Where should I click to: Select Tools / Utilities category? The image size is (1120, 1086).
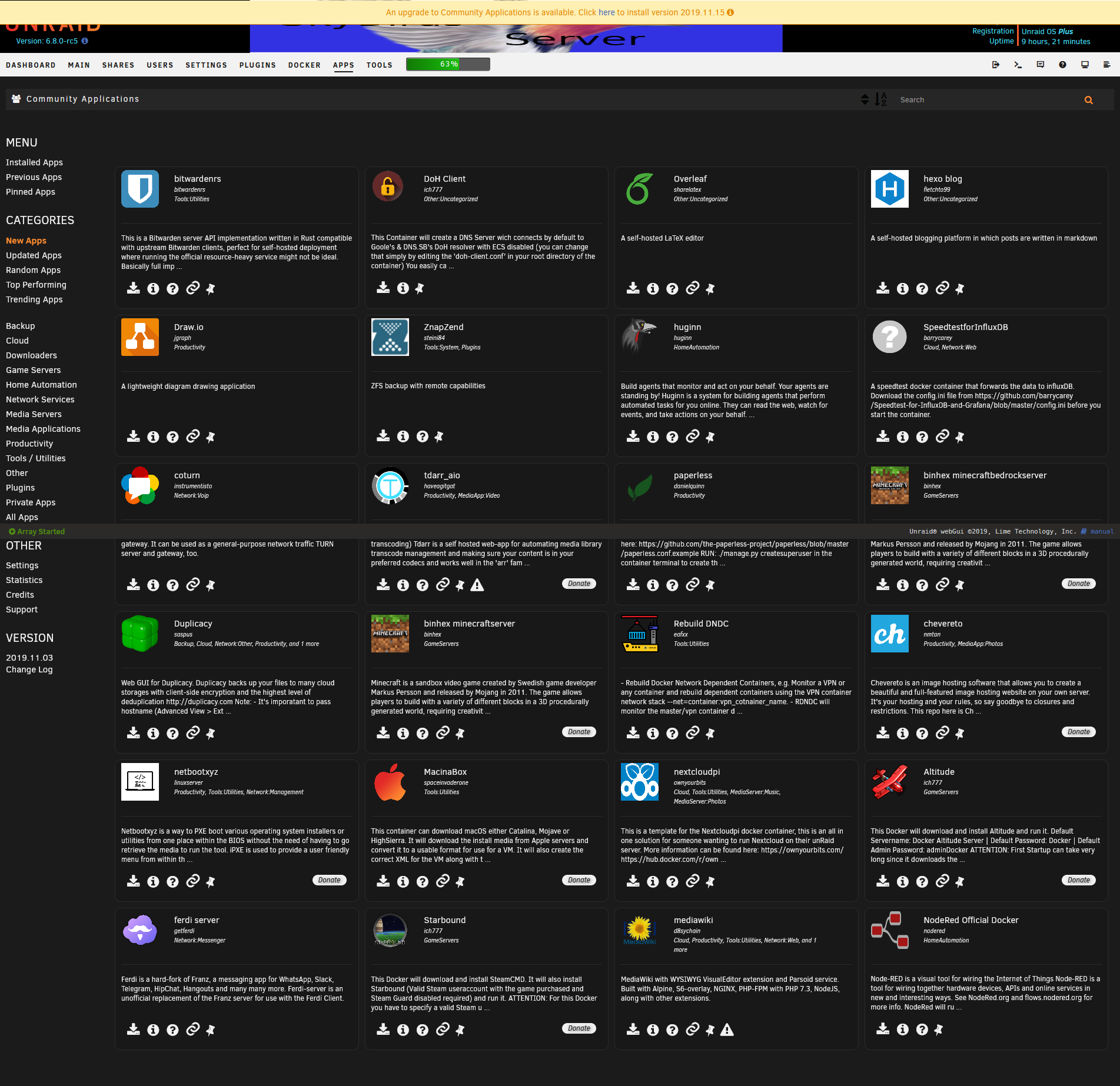coord(36,458)
